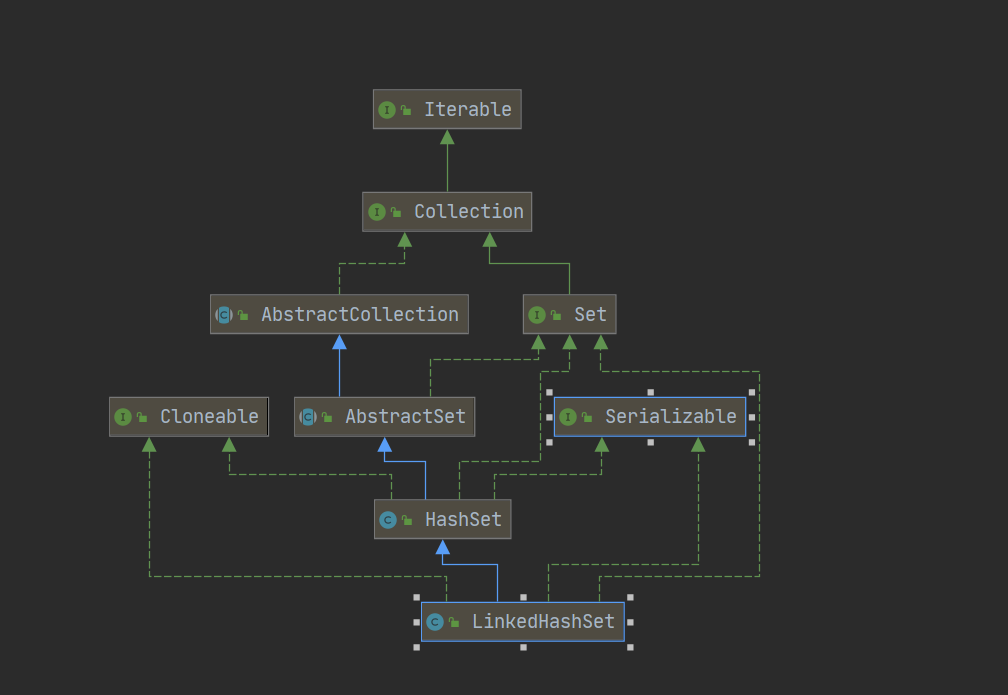The width and height of the screenshot is (1008, 695).
Task: Click the public visibility lock icon on HashSet
Action: tap(407, 520)
